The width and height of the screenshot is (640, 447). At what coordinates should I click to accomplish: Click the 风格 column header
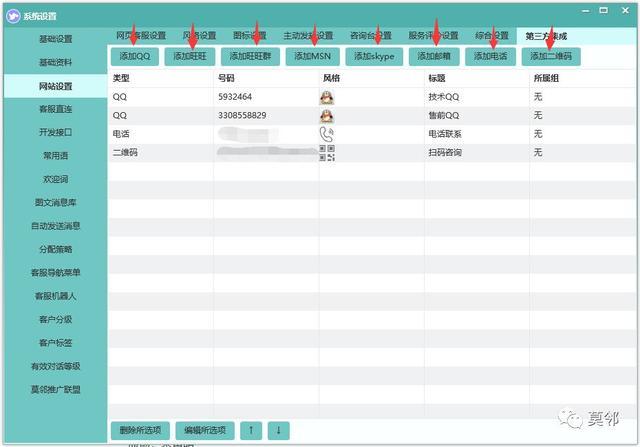[371, 78]
